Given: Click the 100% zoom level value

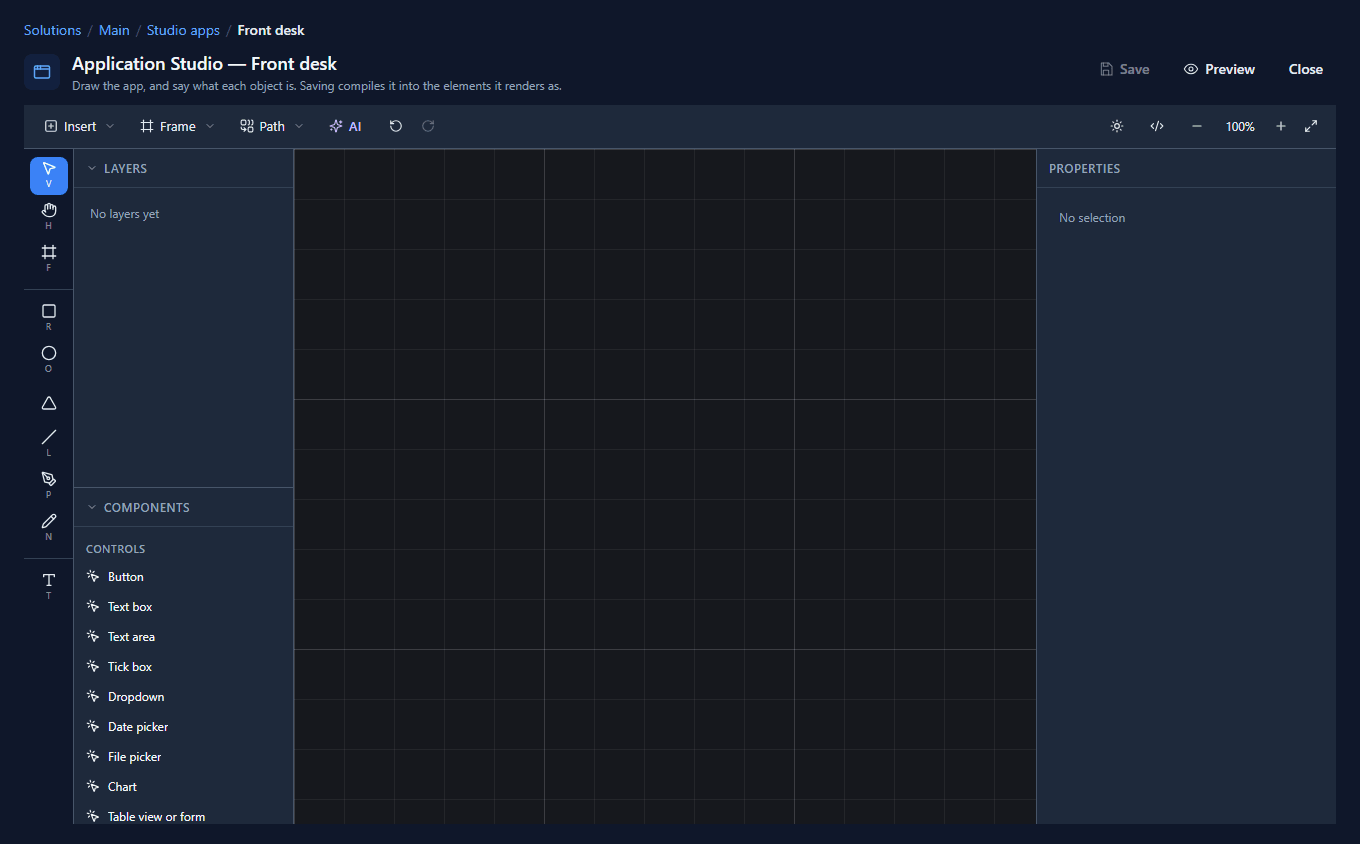Looking at the screenshot, I should click(x=1240, y=127).
